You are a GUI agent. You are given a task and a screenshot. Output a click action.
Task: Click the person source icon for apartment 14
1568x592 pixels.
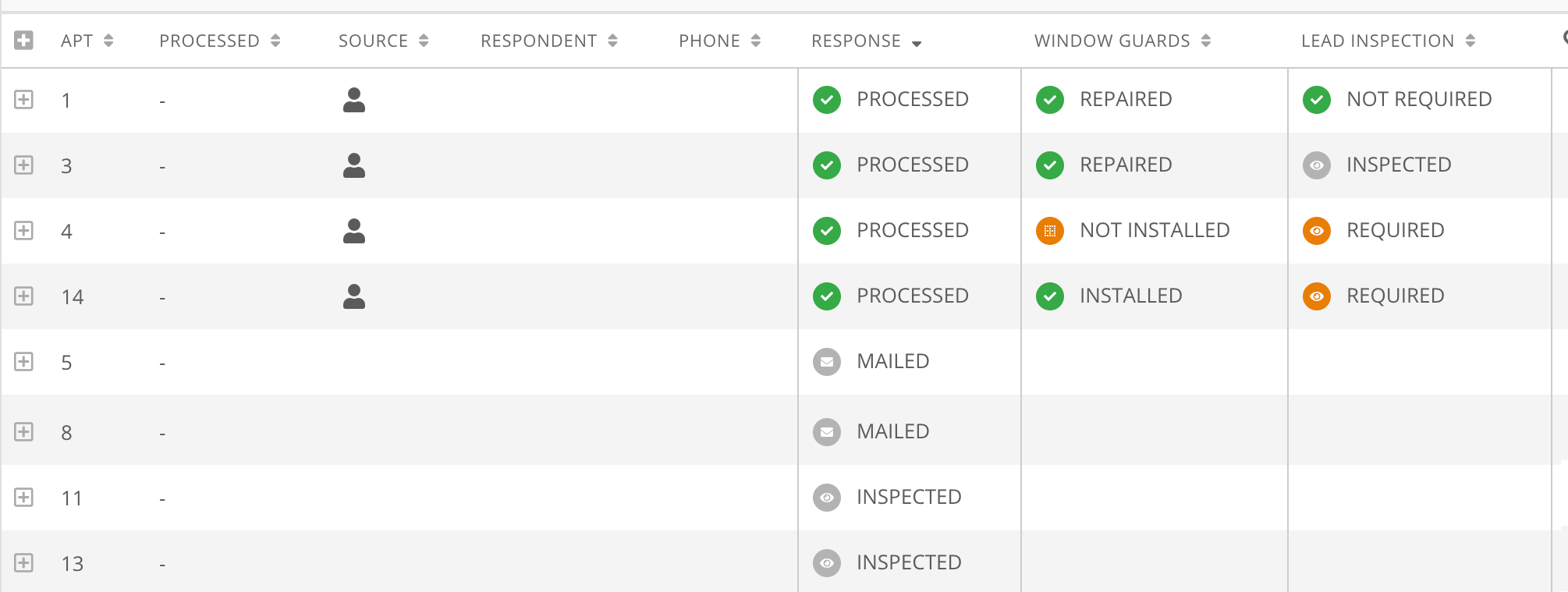354,296
